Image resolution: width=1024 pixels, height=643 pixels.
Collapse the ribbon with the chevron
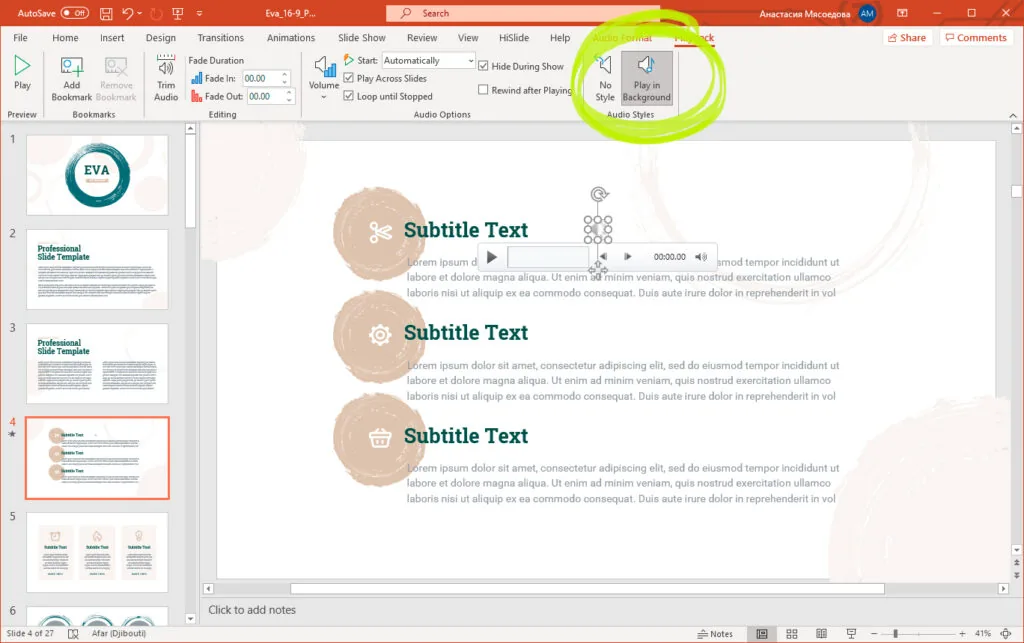point(1013,116)
